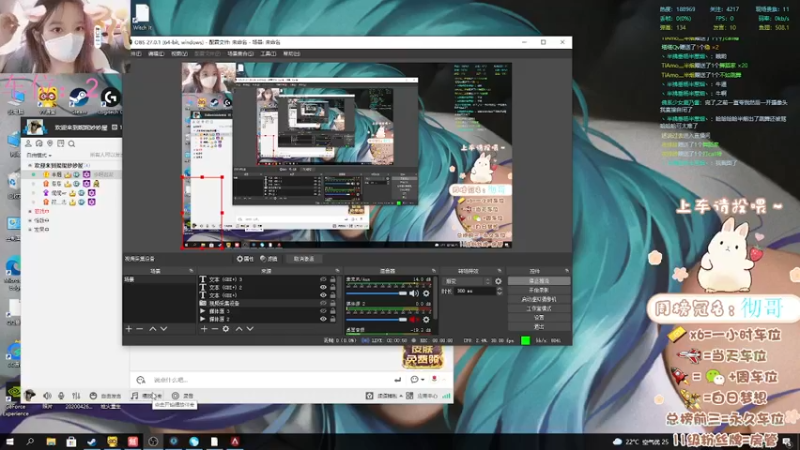Screen dimensions: 800x450
Task: Open the transition type dropdown
Action: pos(467,281)
